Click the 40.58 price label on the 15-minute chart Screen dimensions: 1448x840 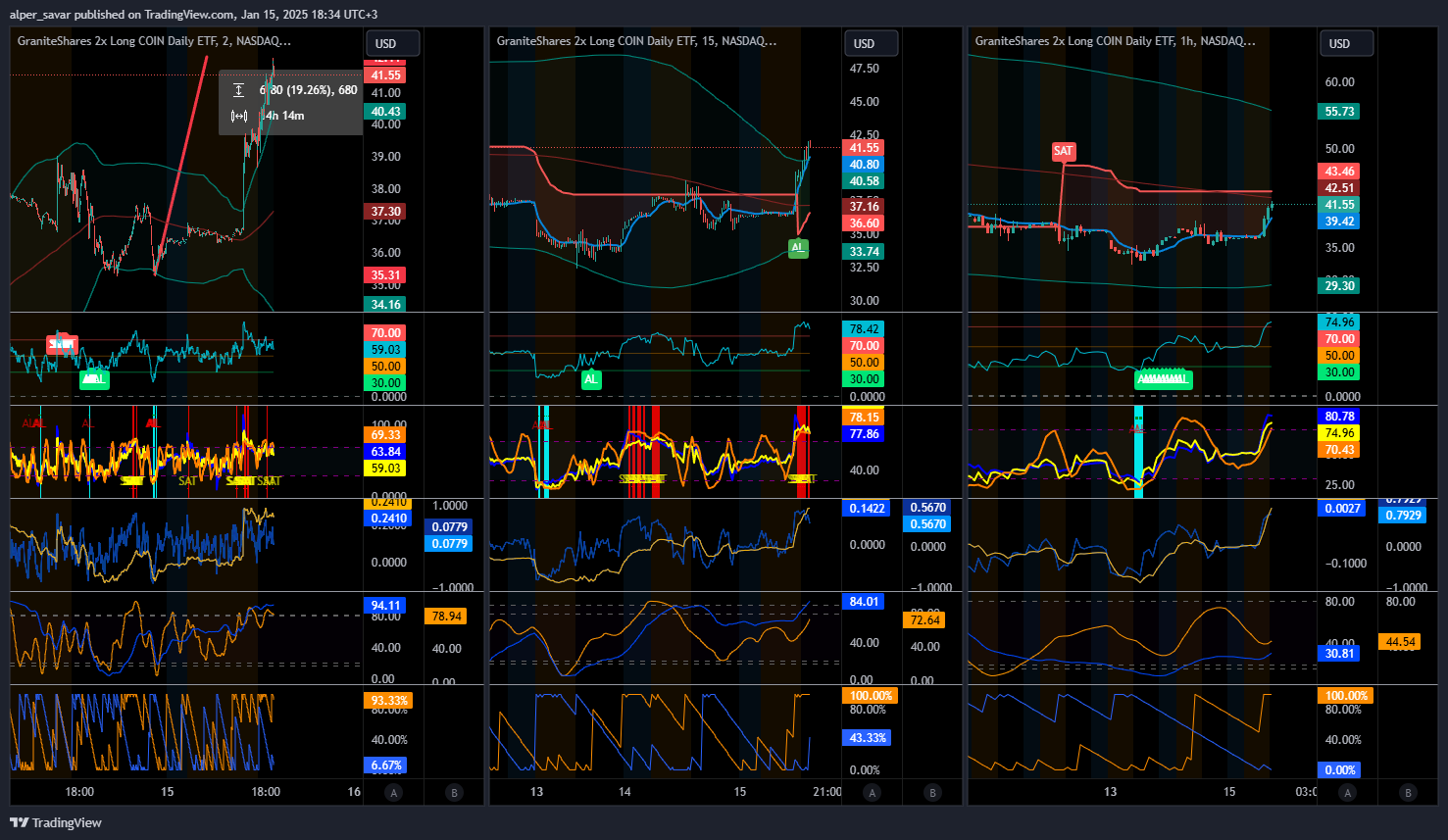pyautogui.click(x=864, y=181)
